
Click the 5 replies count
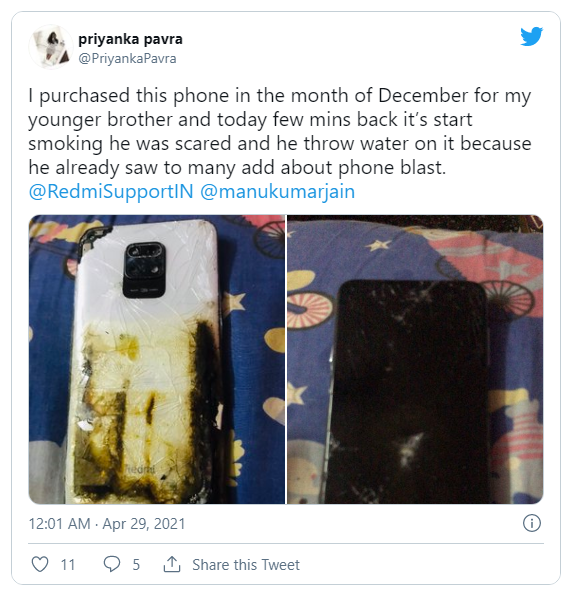[x=136, y=565]
